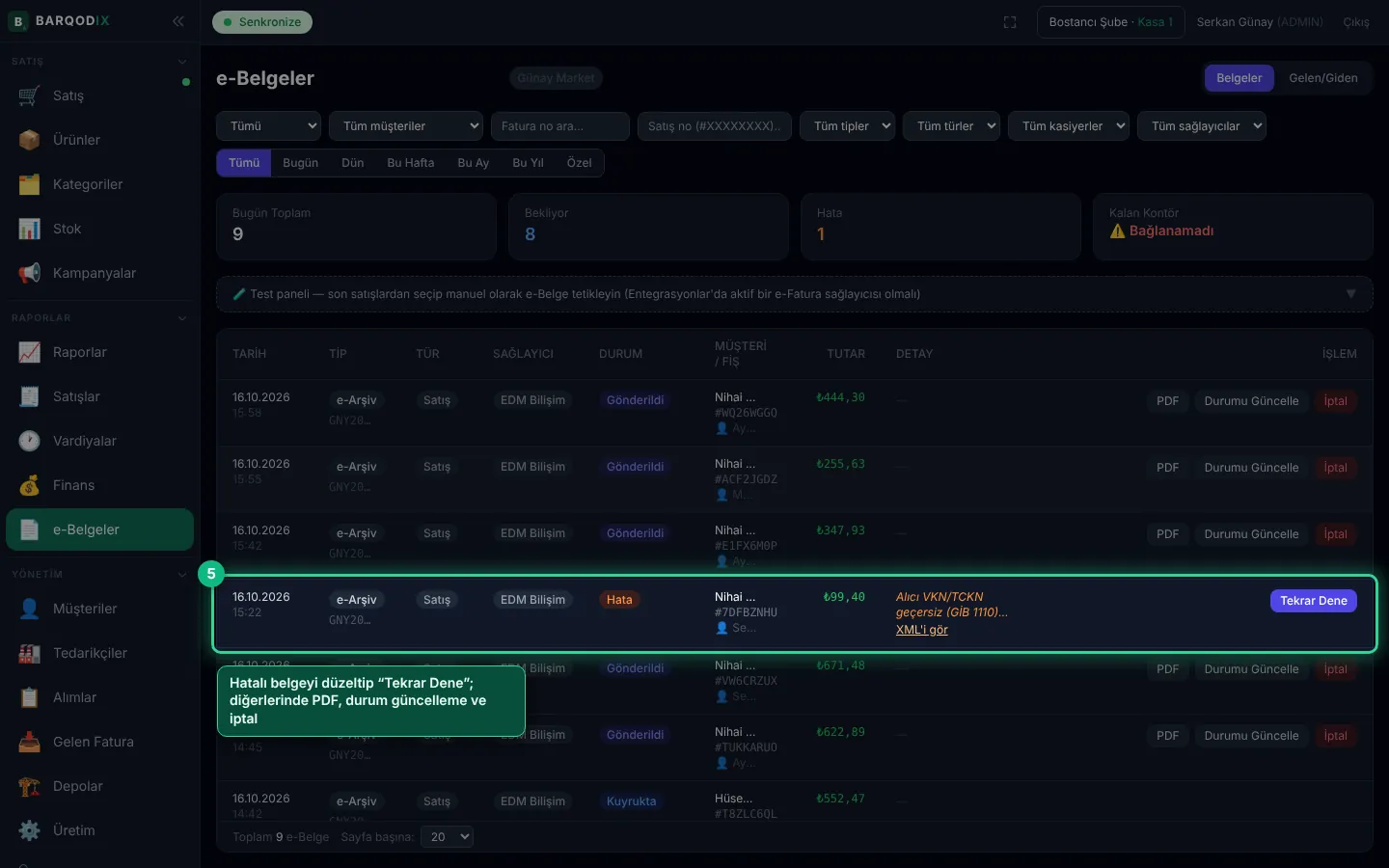The width and height of the screenshot is (1389, 868).
Task: Open PDF for the ₺444,30 row
Action: point(1168,401)
